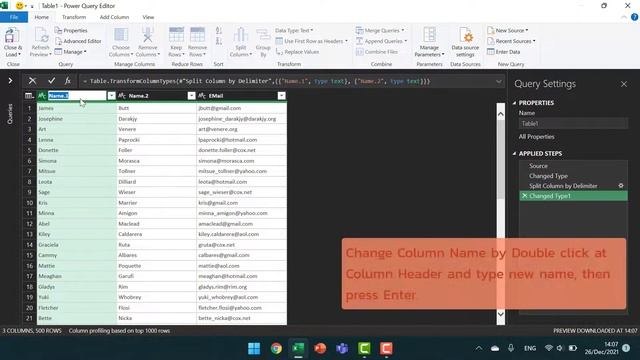Open the Data Type: Text dropdown
Screen dimensions: 640x360
(x=294, y=31)
